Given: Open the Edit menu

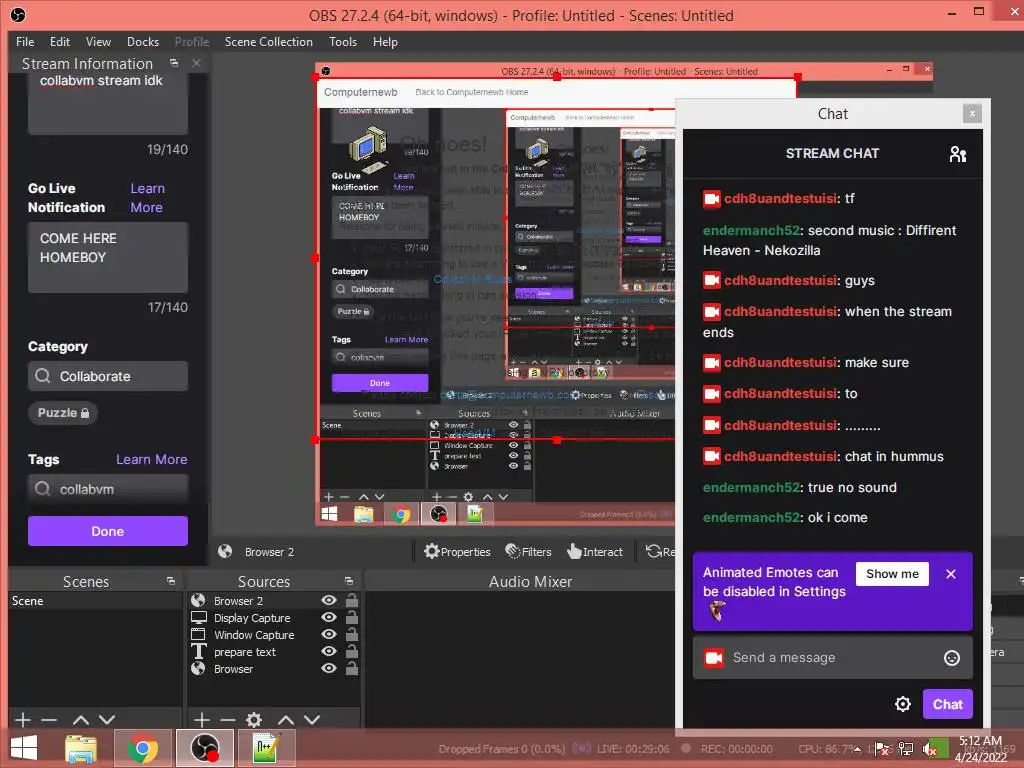Looking at the screenshot, I should pyautogui.click(x=59, y=42).
